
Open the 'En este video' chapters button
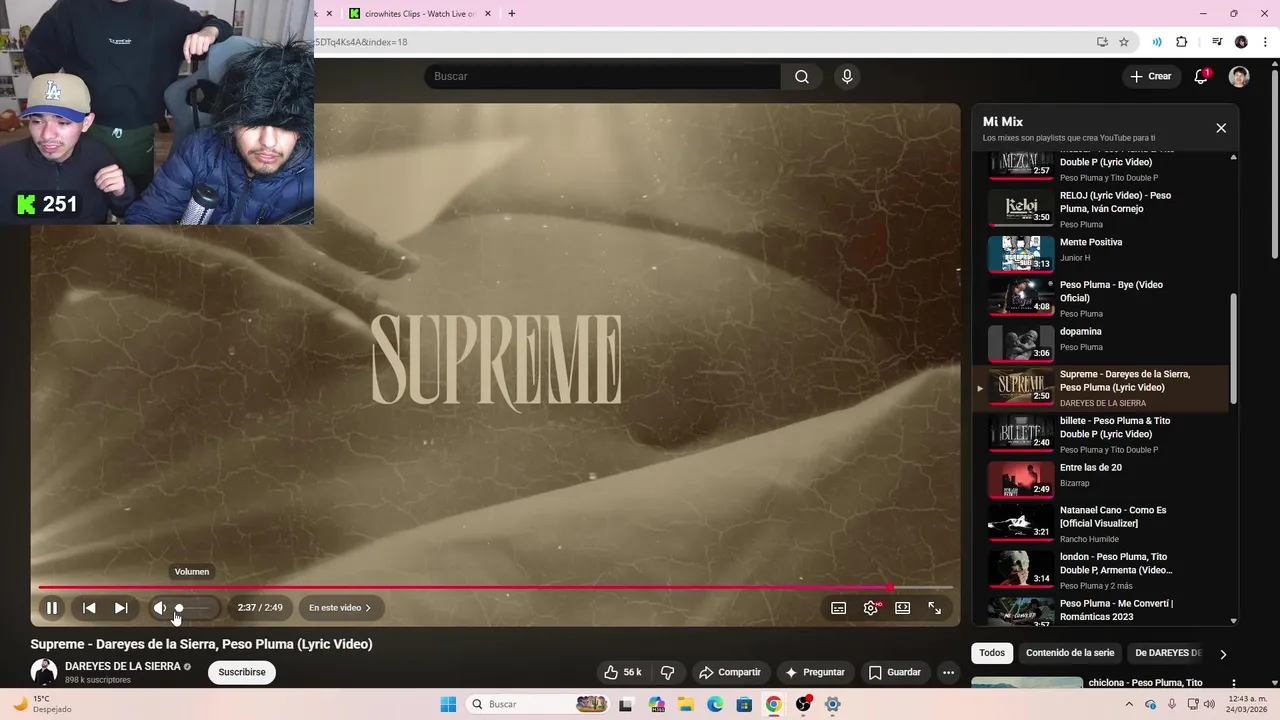pyautogui.click(x=340, y=608)
